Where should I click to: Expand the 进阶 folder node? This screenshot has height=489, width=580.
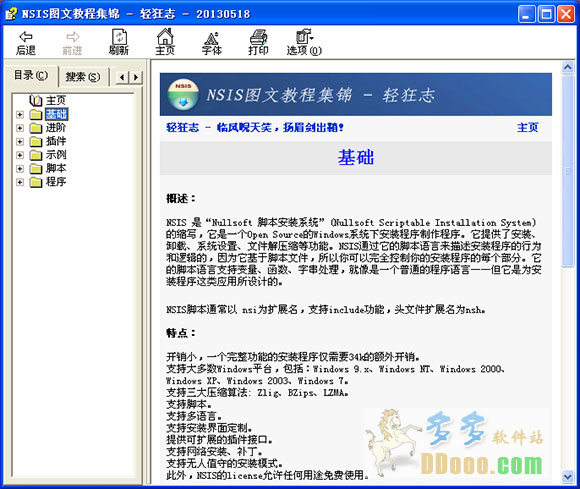point(20,128)
